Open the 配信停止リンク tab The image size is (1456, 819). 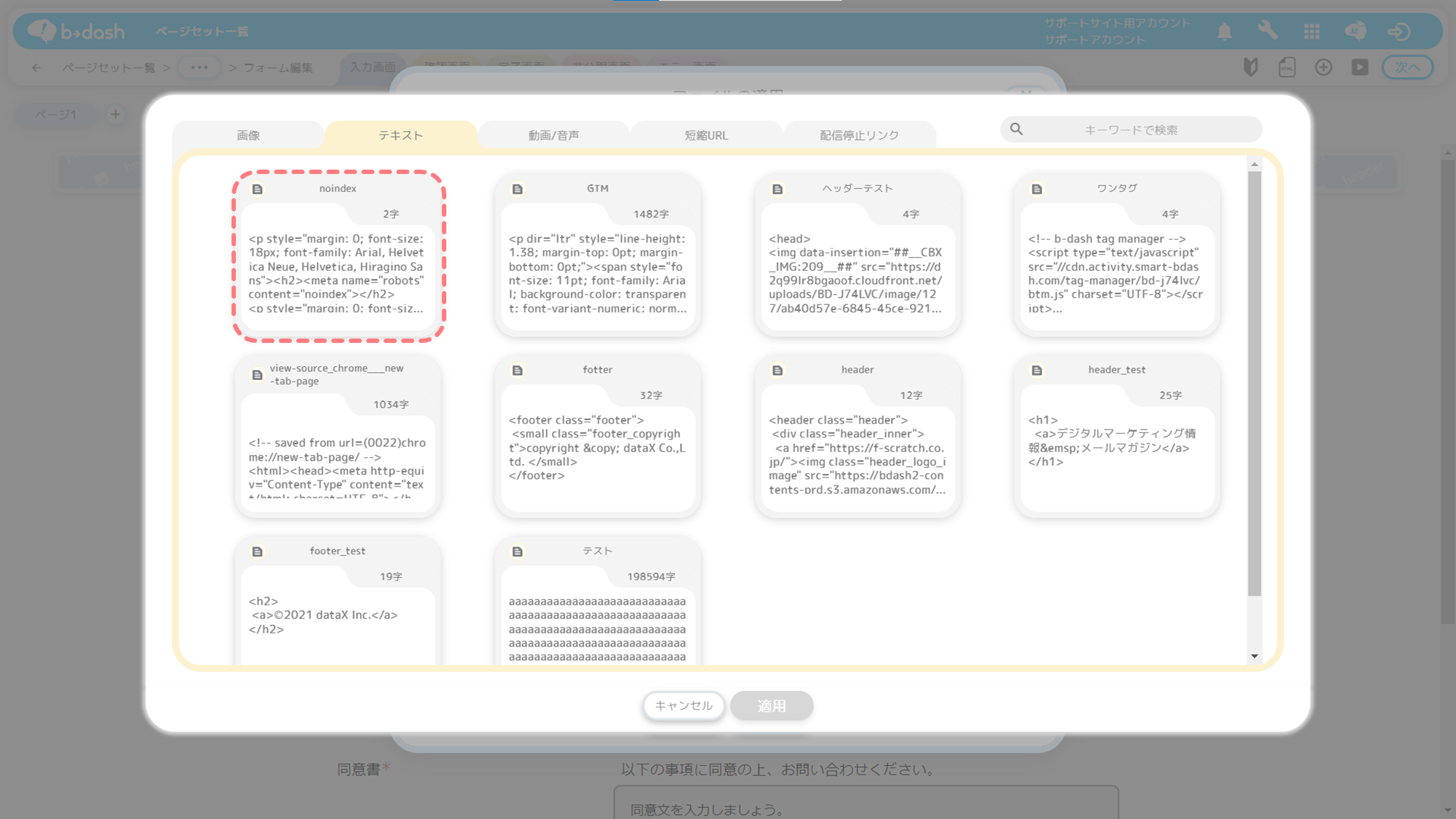coord(859,135)
